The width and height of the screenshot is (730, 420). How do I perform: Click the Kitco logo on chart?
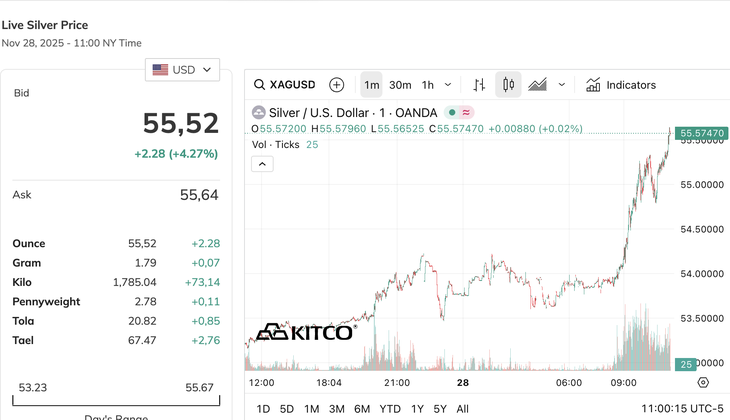point(305,332)
